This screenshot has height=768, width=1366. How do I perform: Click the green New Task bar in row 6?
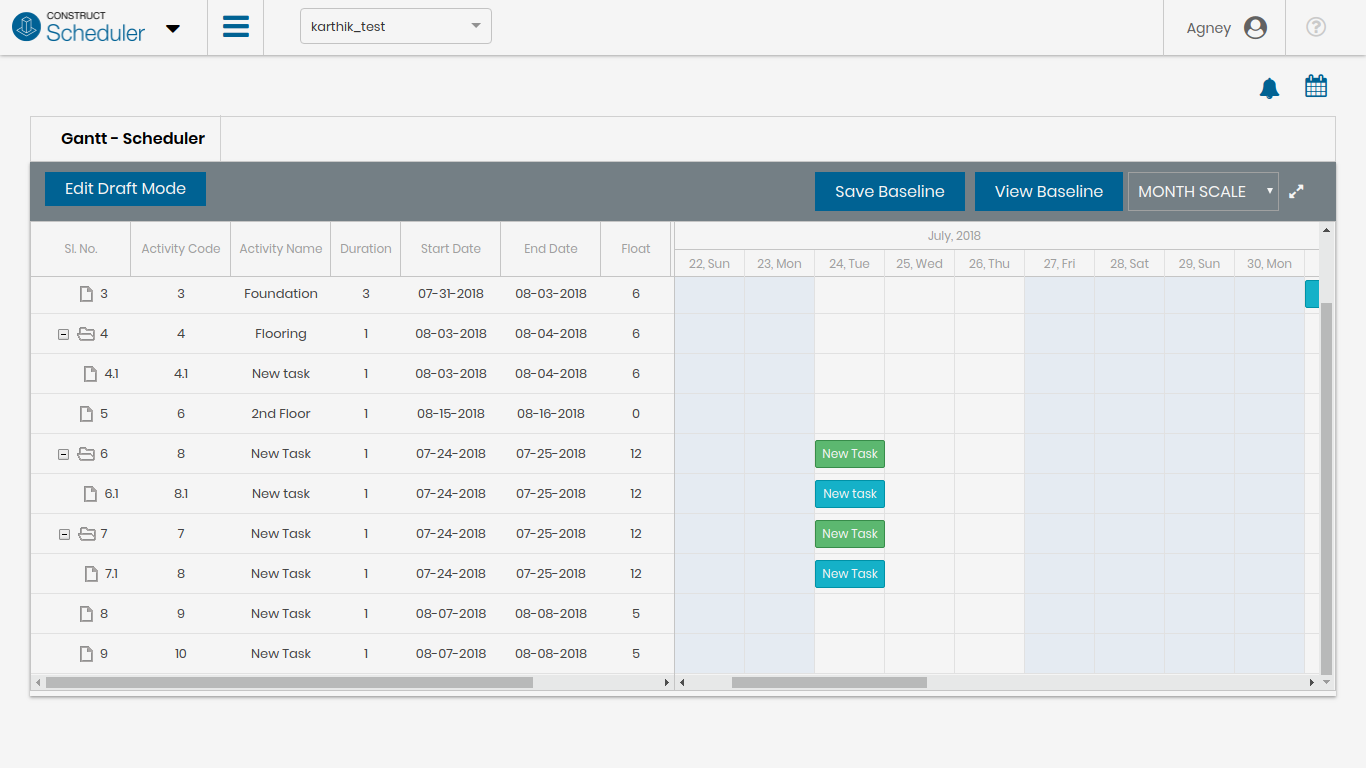(x=850, y=454)
